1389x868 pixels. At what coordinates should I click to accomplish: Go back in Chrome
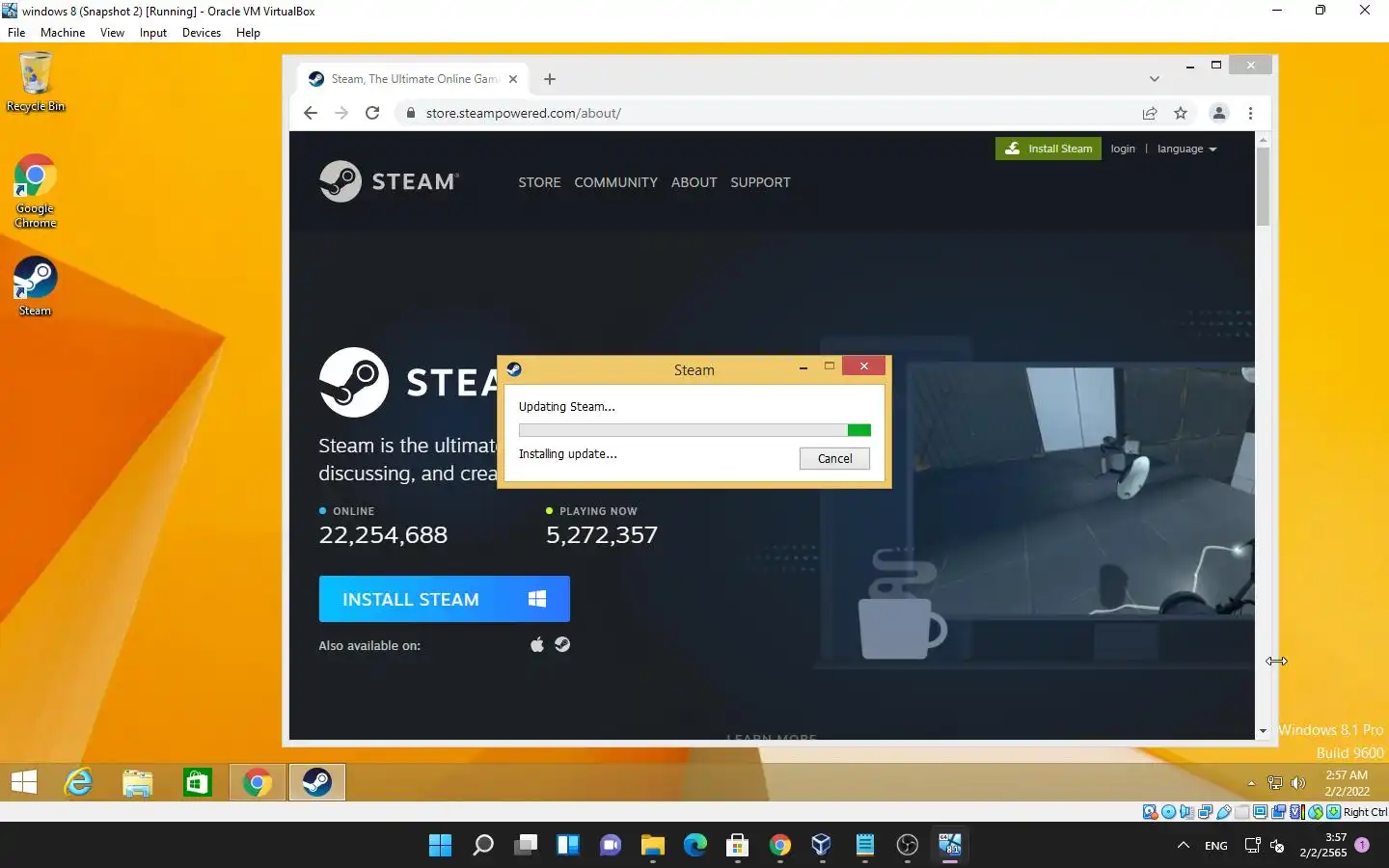[x=310, y=113]
